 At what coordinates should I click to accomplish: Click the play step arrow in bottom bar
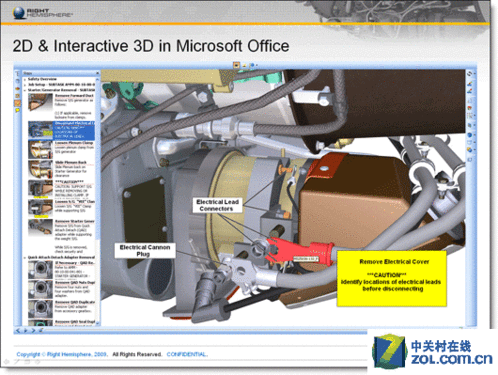click(x=26, y=330)
